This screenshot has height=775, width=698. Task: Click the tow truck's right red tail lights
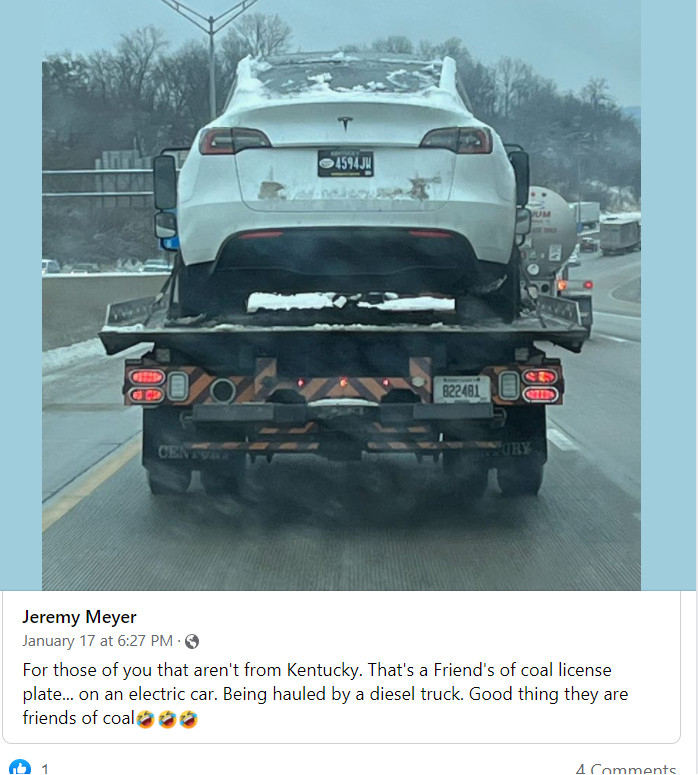540,386
